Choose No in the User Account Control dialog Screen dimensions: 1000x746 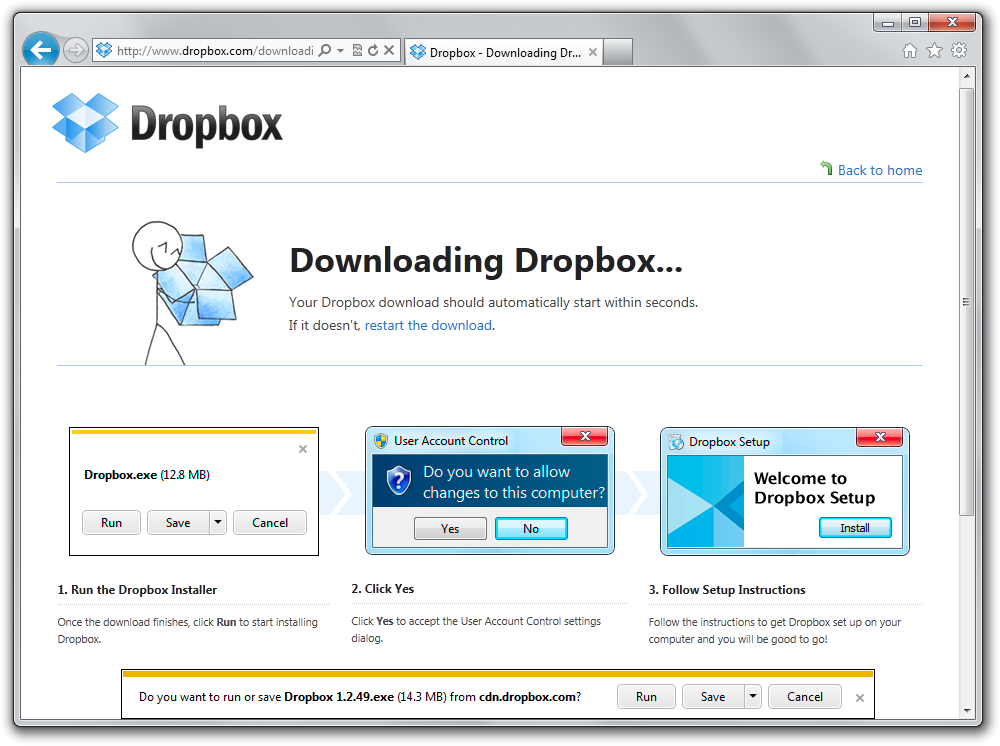coord(531,528)
